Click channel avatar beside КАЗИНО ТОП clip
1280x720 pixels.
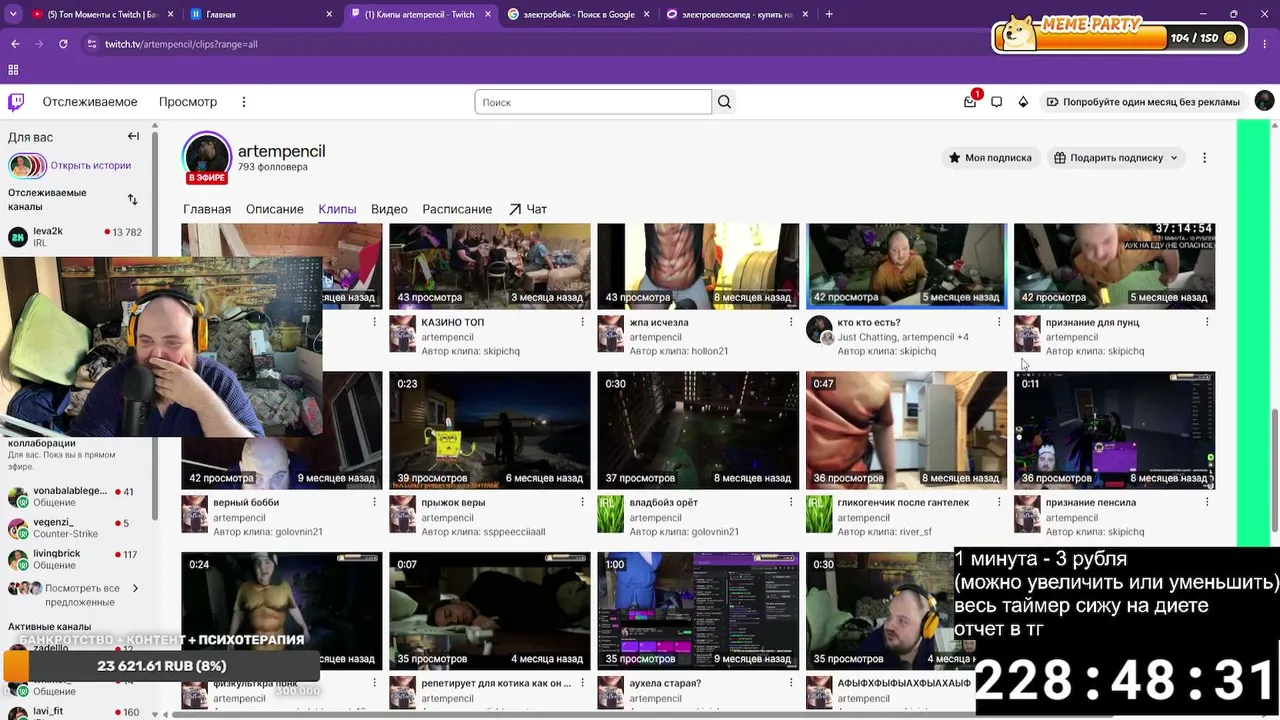pos(402,334)
